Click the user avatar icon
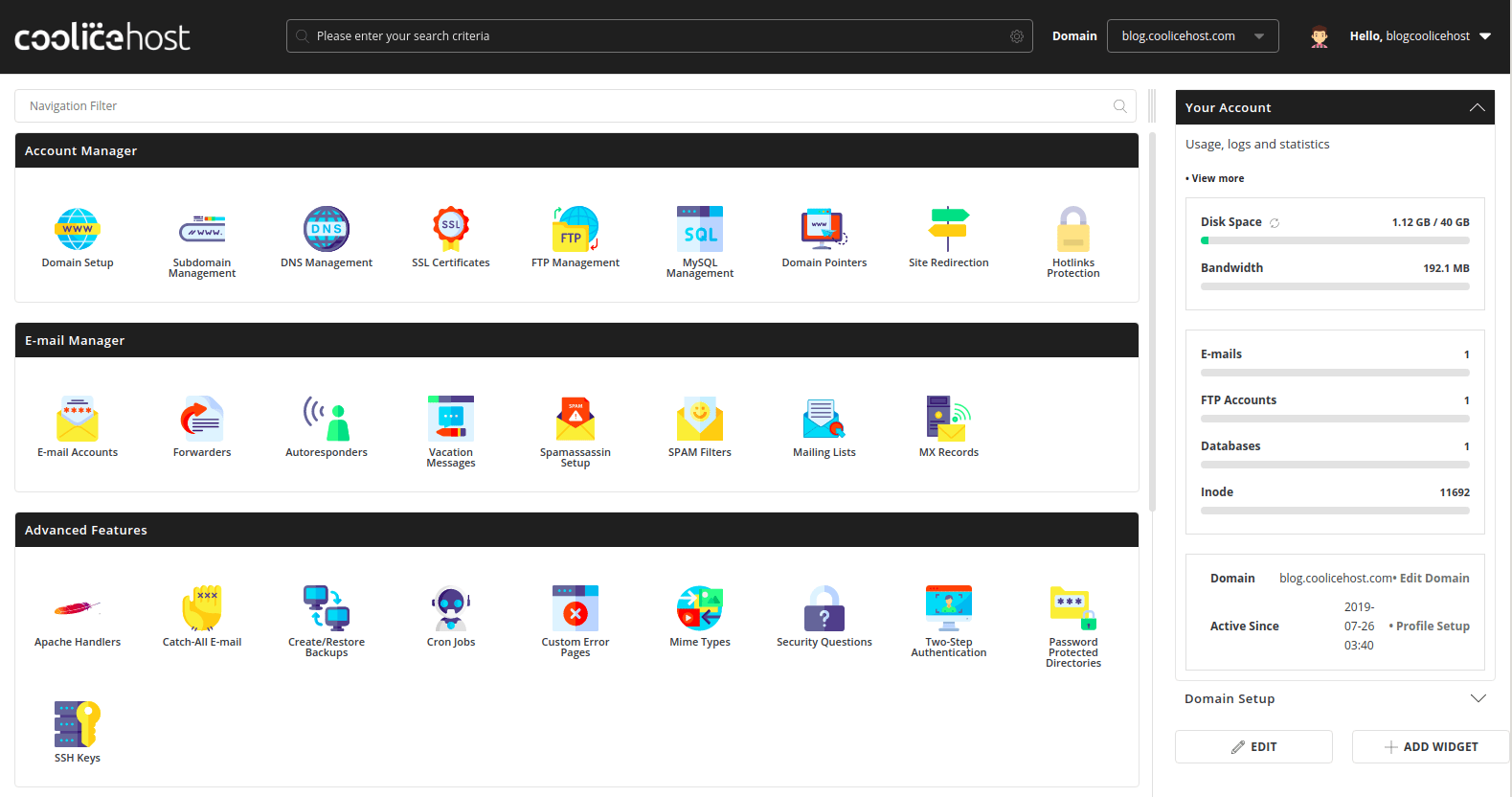Screen dimensions: 1512x797 pyautogui.click(x=1320, y=36)
